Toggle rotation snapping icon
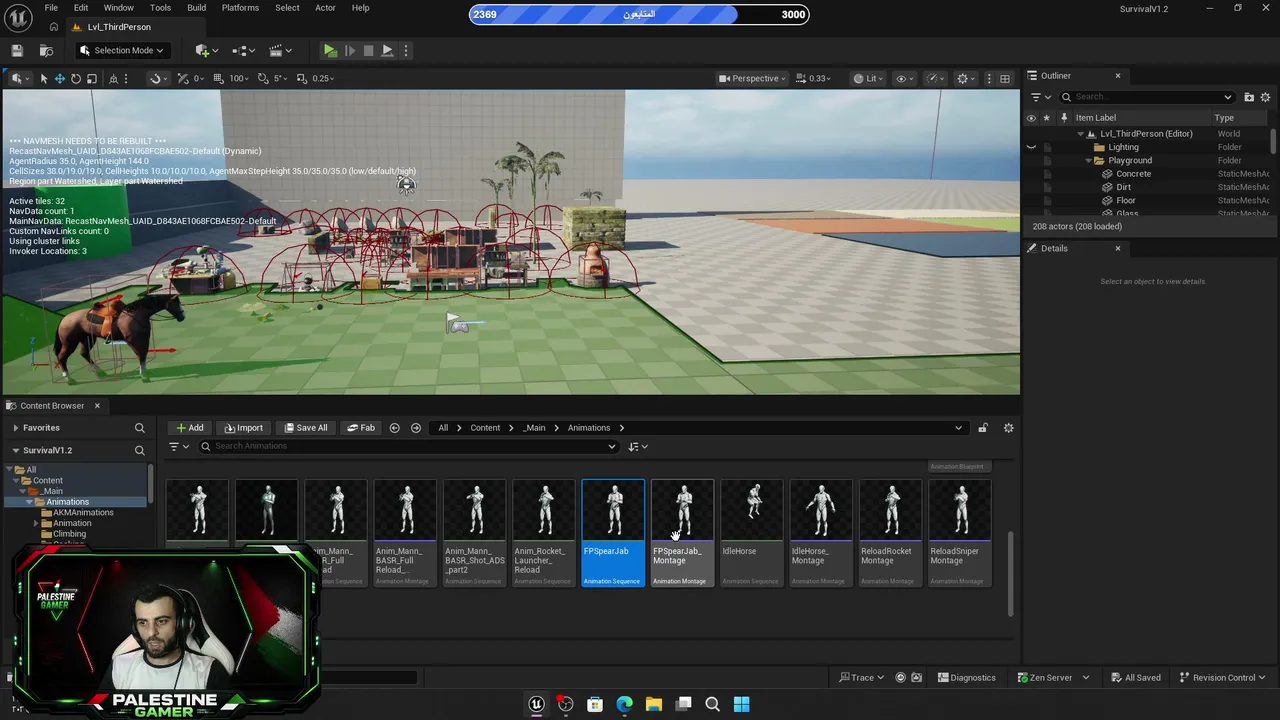Screen dimensions: 1280x720 pyautogui.click(x=263, y=78)
